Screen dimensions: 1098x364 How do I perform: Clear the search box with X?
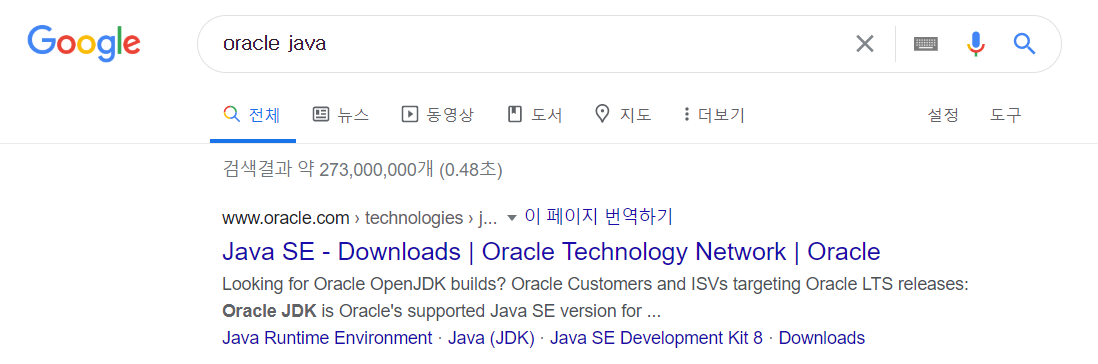[865, 44]
